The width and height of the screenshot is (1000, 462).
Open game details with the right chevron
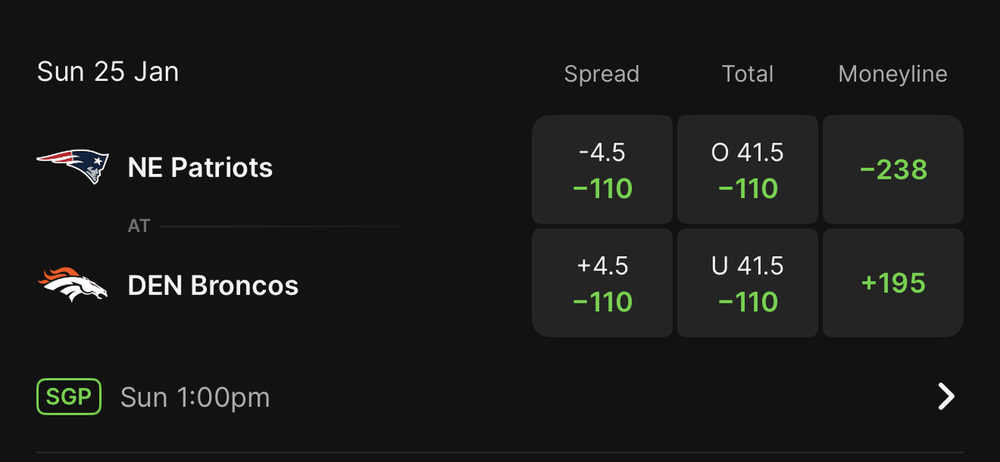pos(946,397)
